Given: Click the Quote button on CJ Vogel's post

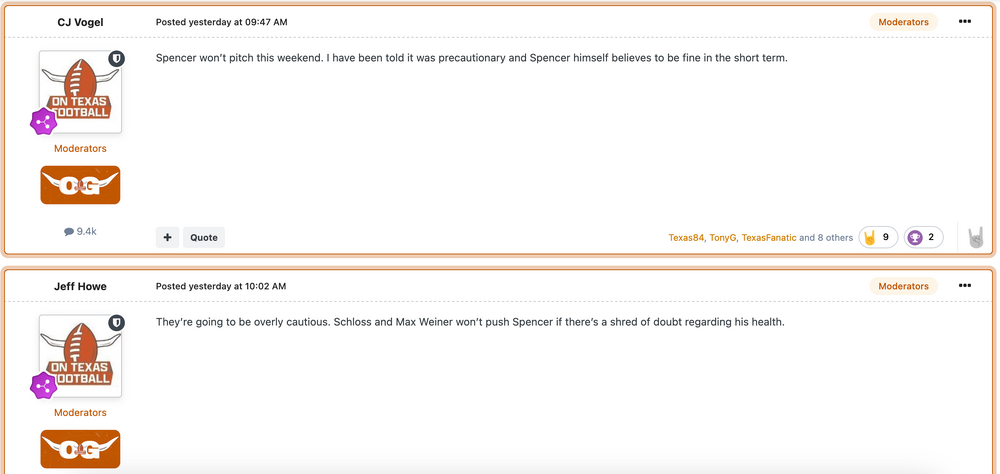Looking at the screenshot, I should 204,237.
